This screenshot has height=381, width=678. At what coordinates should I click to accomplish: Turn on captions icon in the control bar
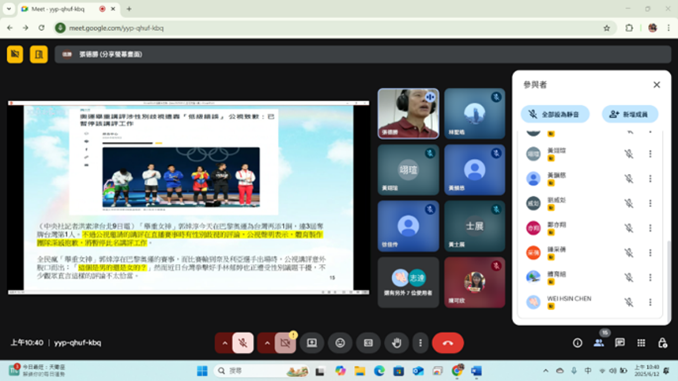tap(368, 343)
